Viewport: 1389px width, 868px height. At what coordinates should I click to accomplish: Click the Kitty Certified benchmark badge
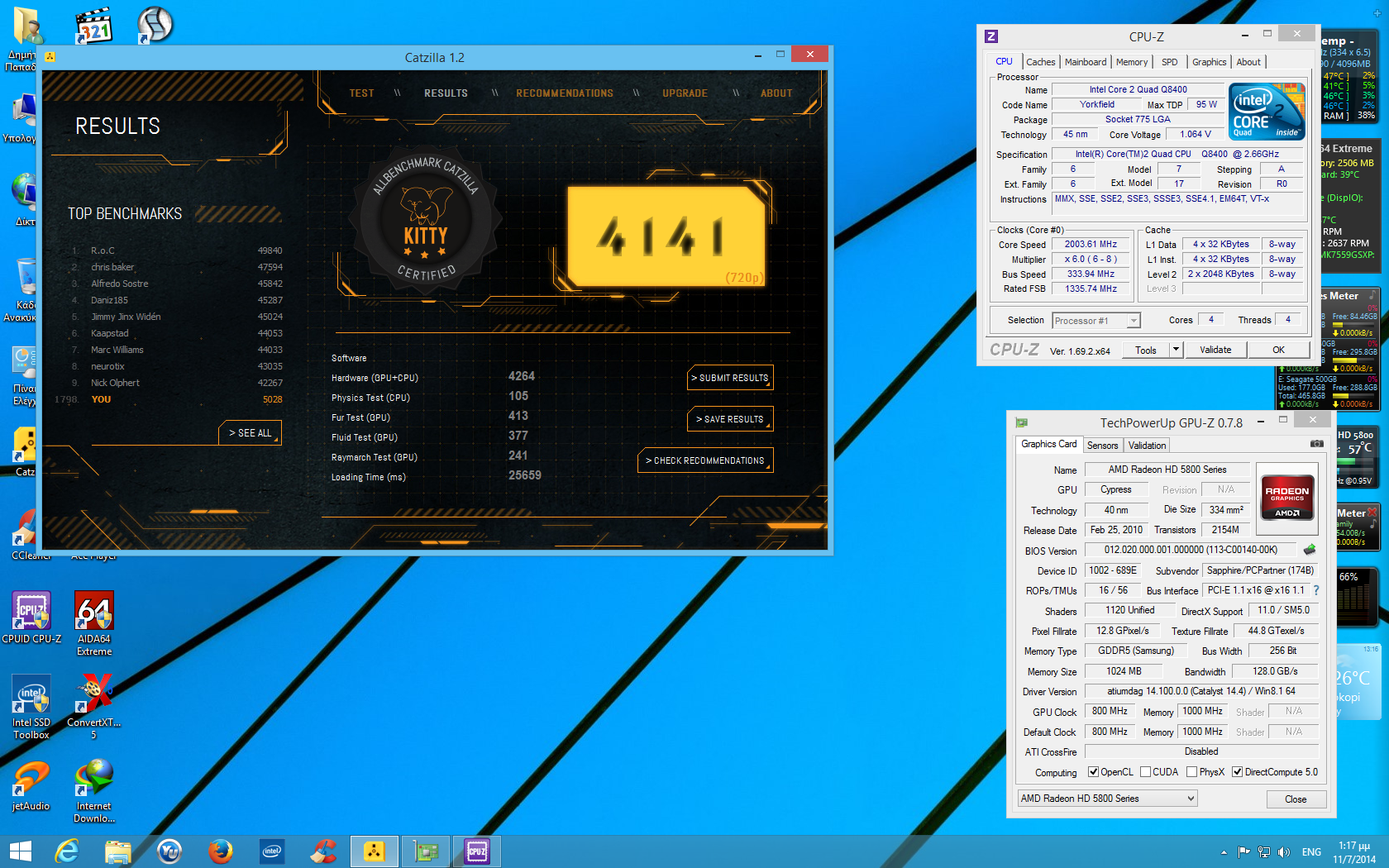coord(425,219)
